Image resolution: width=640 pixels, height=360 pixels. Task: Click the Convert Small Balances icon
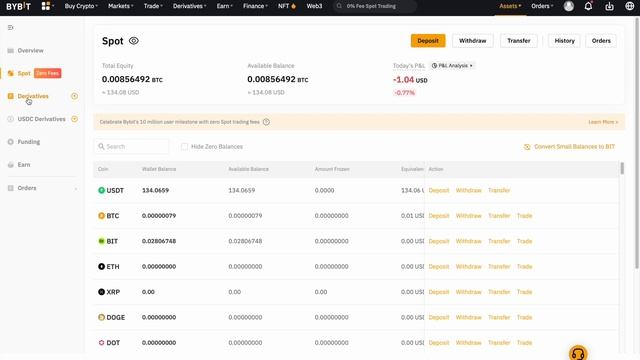(527, 147)
